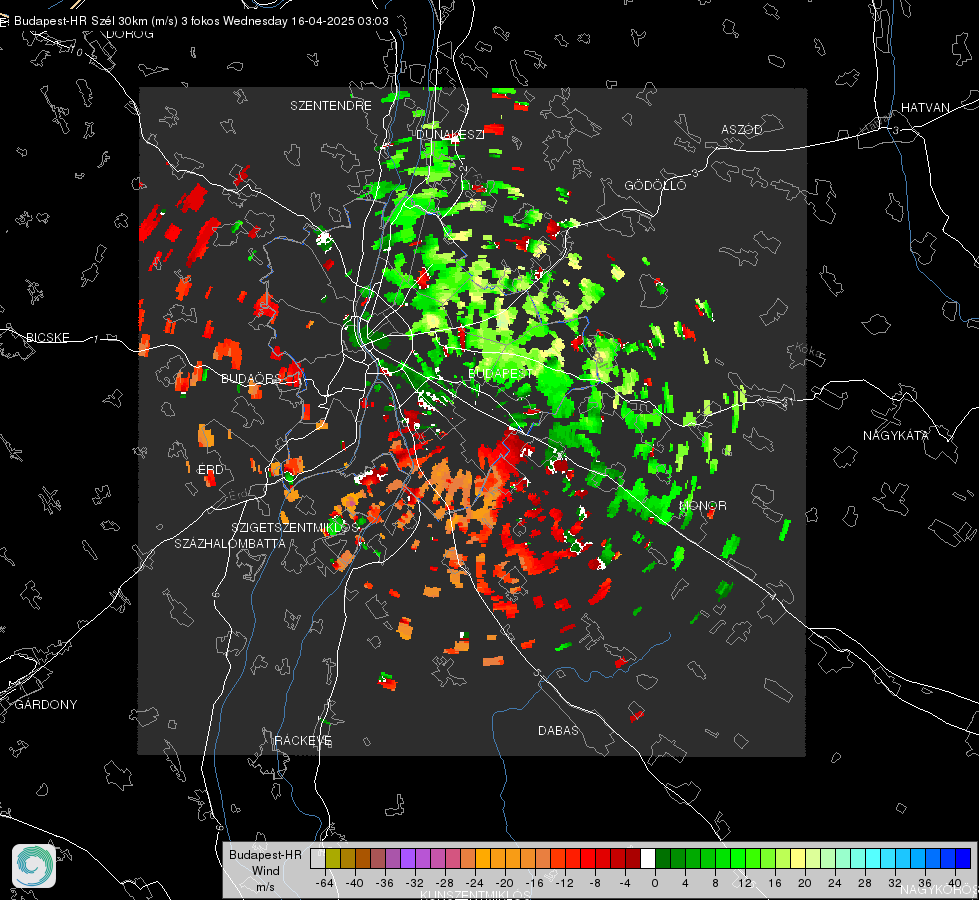Click the SZÁZHALOMBATTA map label
The height and width of the screenshot is (900, 979).
pos(230,543)
